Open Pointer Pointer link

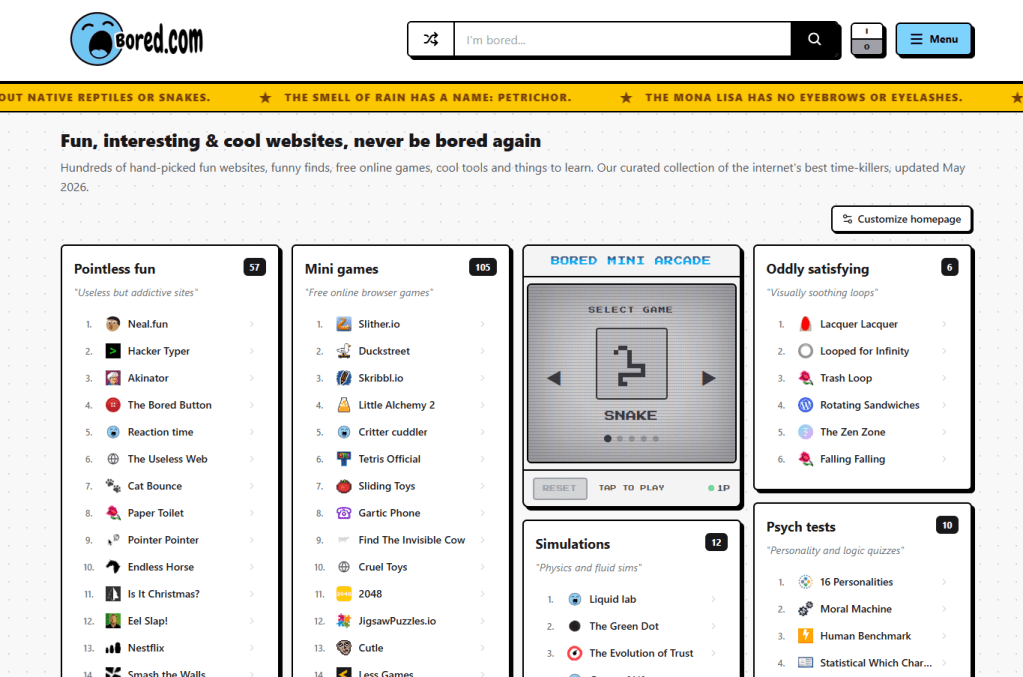pyautogui.click(x=163, y=540)
